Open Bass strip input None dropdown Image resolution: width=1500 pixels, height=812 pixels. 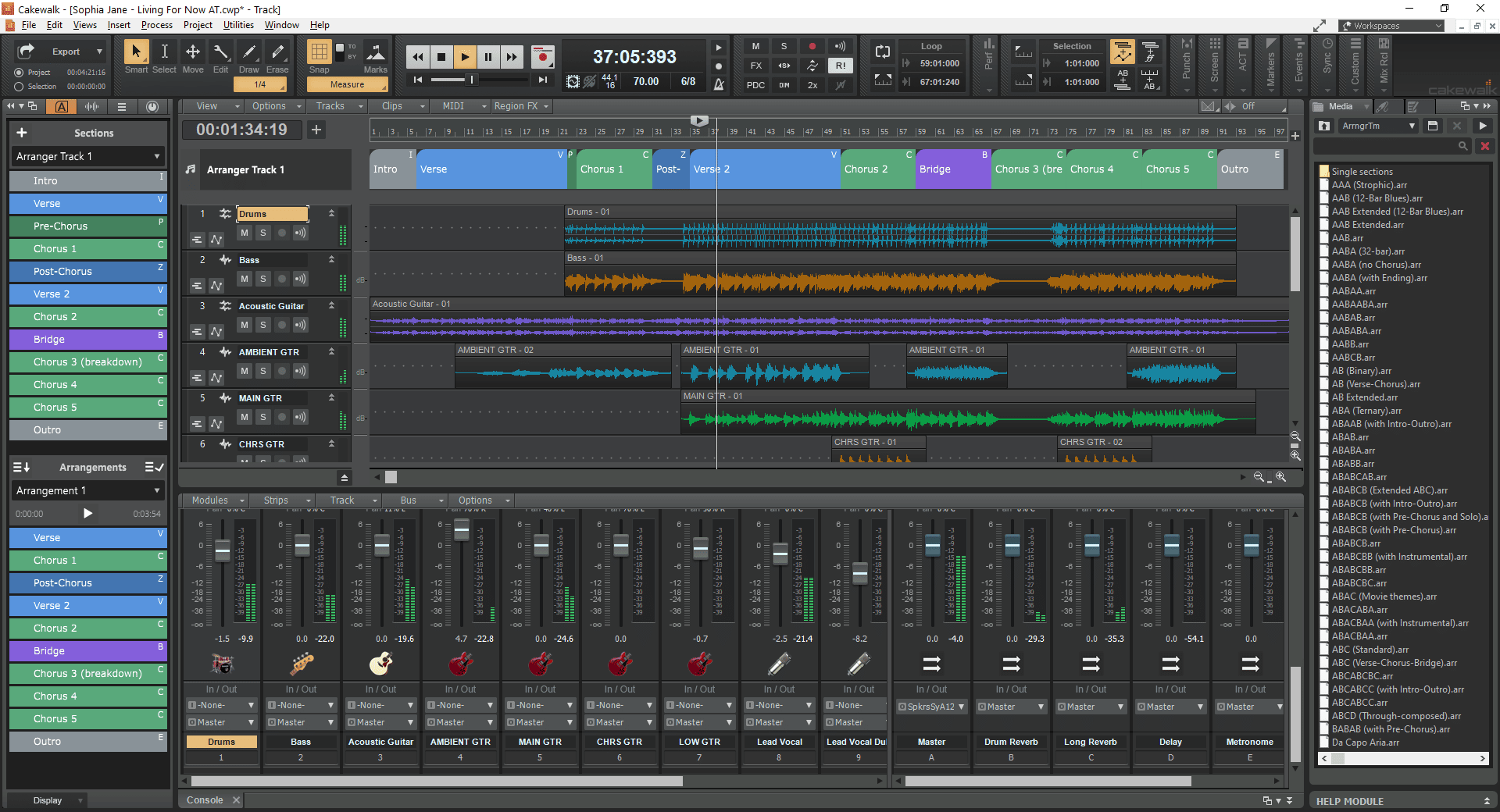pyautogui.click(x=302, y=705)
